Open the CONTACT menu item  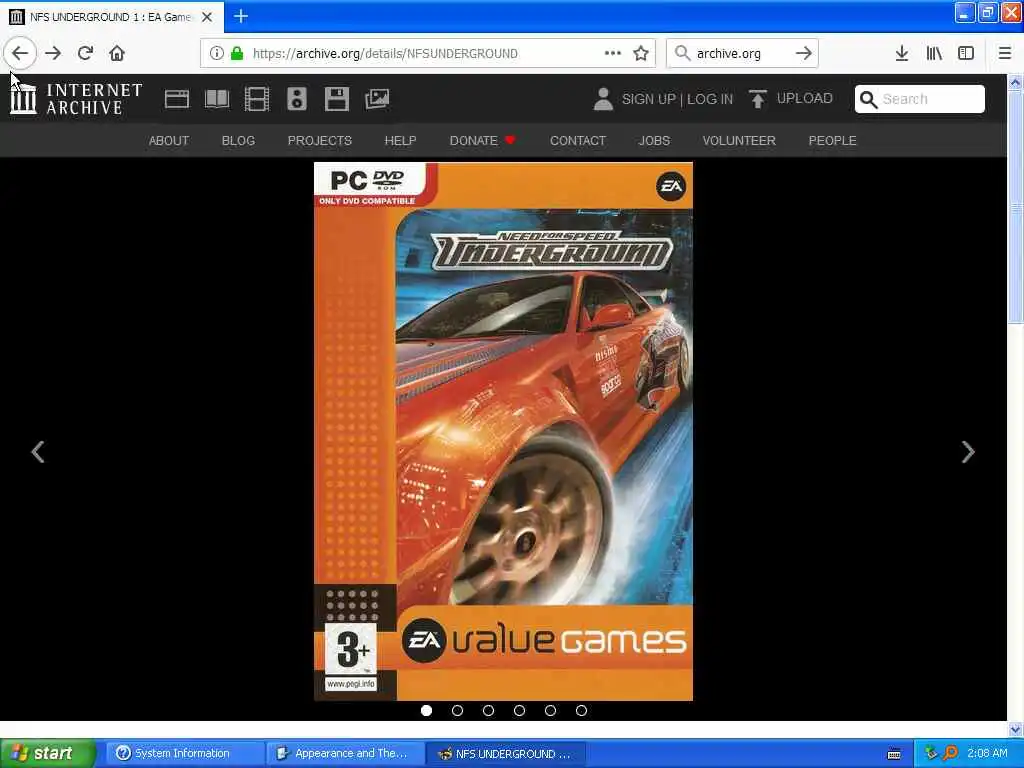[577, 140]
